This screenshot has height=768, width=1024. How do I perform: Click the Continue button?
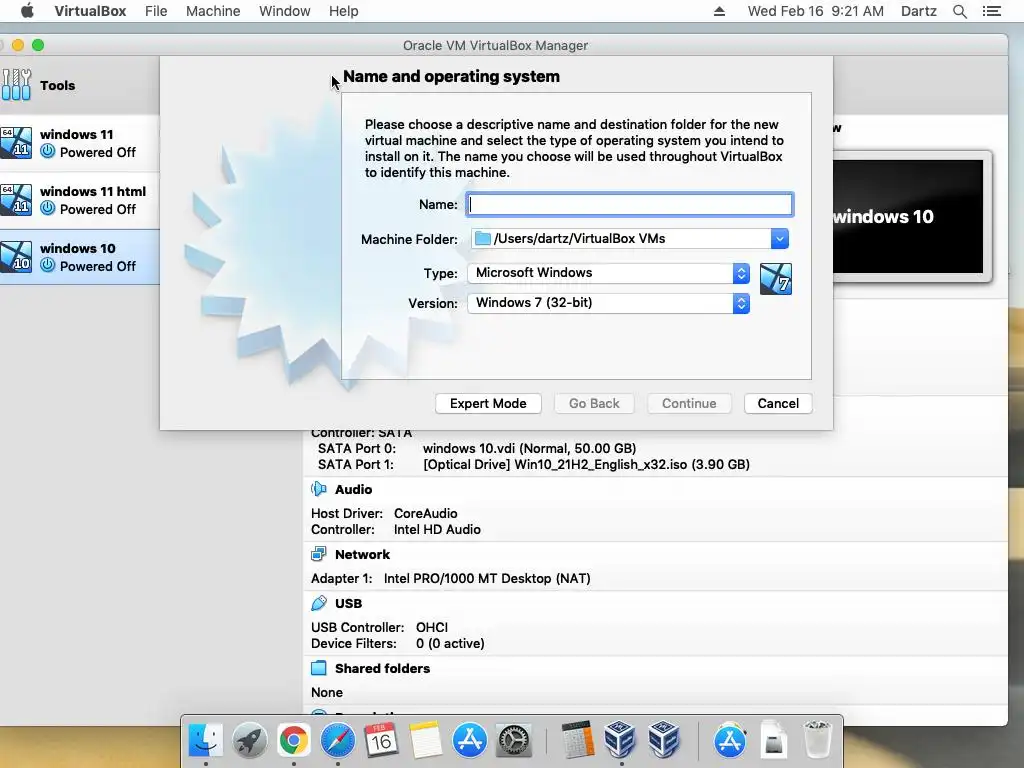pos(689,404)
